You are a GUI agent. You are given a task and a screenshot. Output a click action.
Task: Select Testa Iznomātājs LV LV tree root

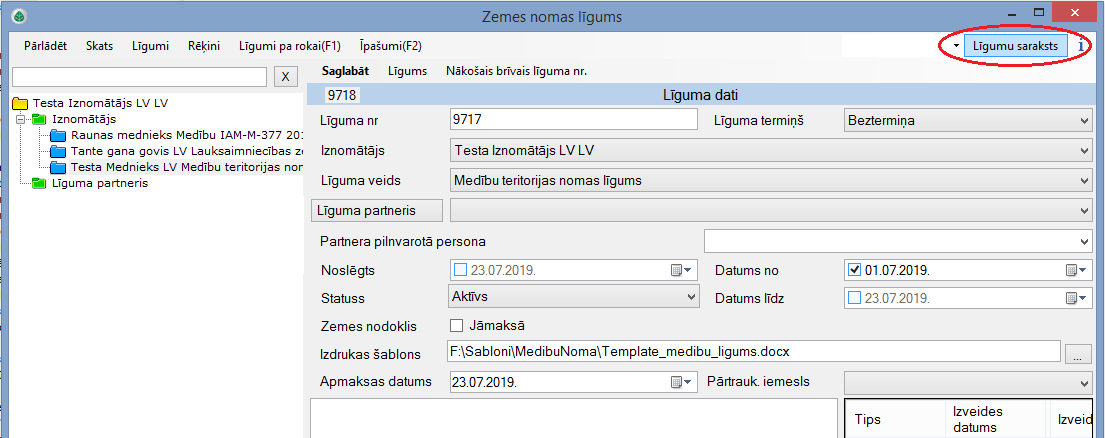click(x=101, y=103)
